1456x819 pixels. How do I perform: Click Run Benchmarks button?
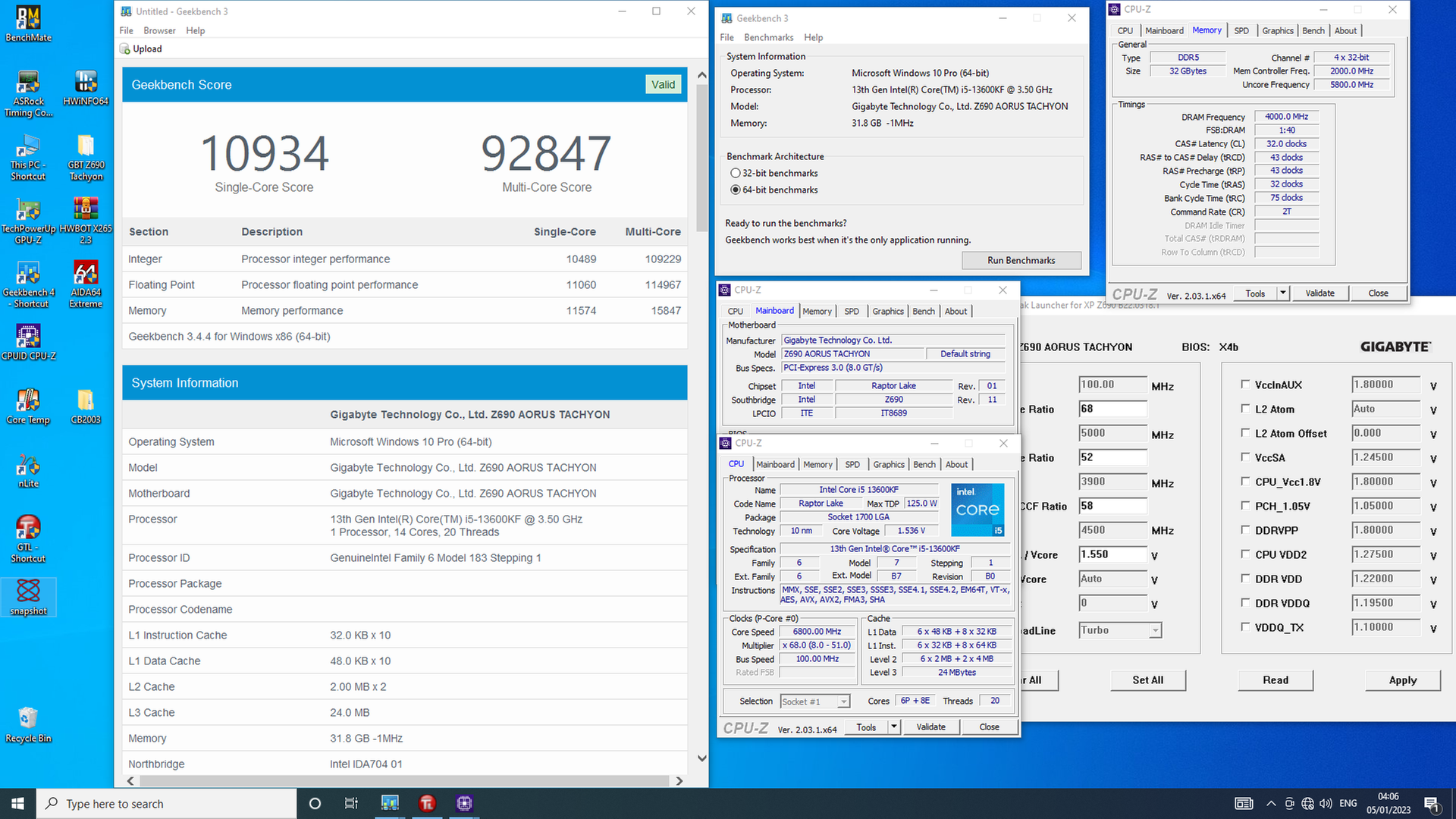point(1021,260)
